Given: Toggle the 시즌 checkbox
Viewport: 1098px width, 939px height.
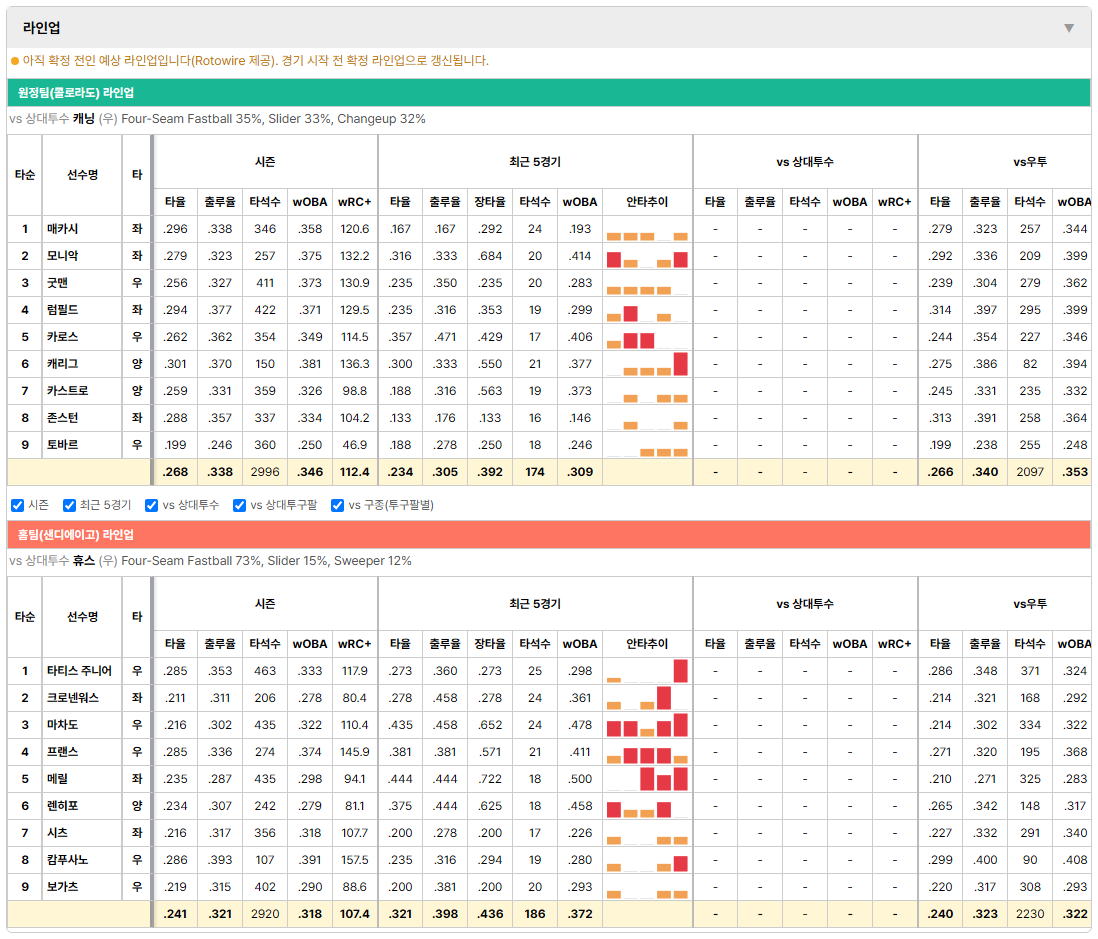Looking at the screenshot, I should point(18,506).
